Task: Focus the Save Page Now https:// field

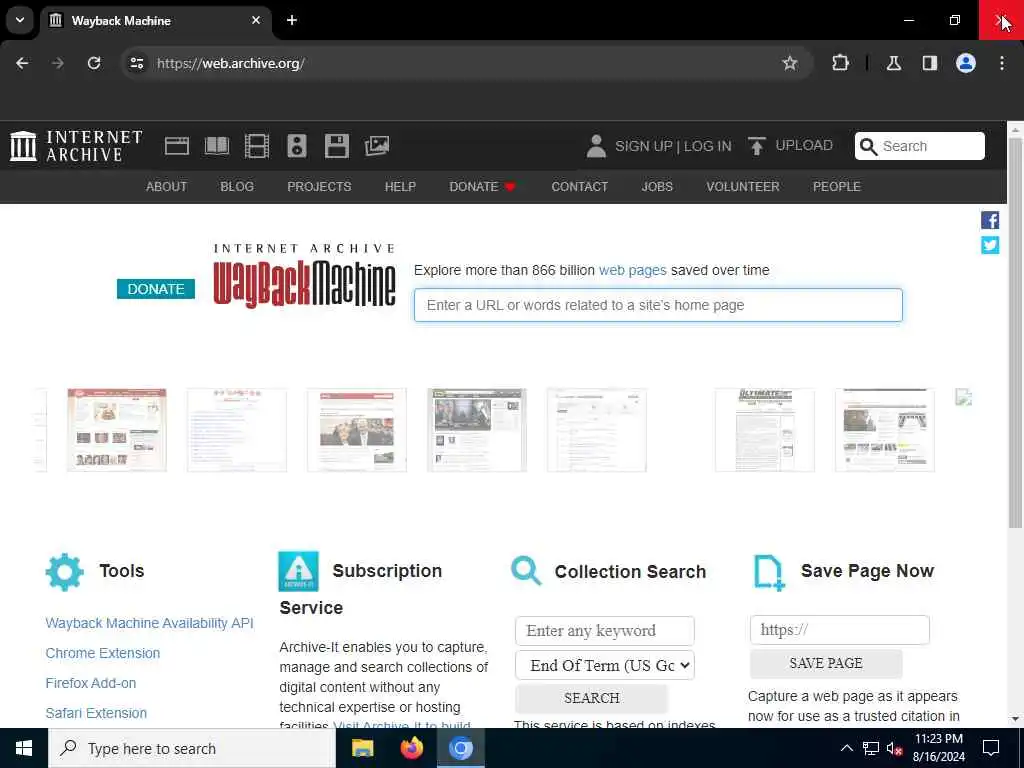Action: (x=839, y=630)
